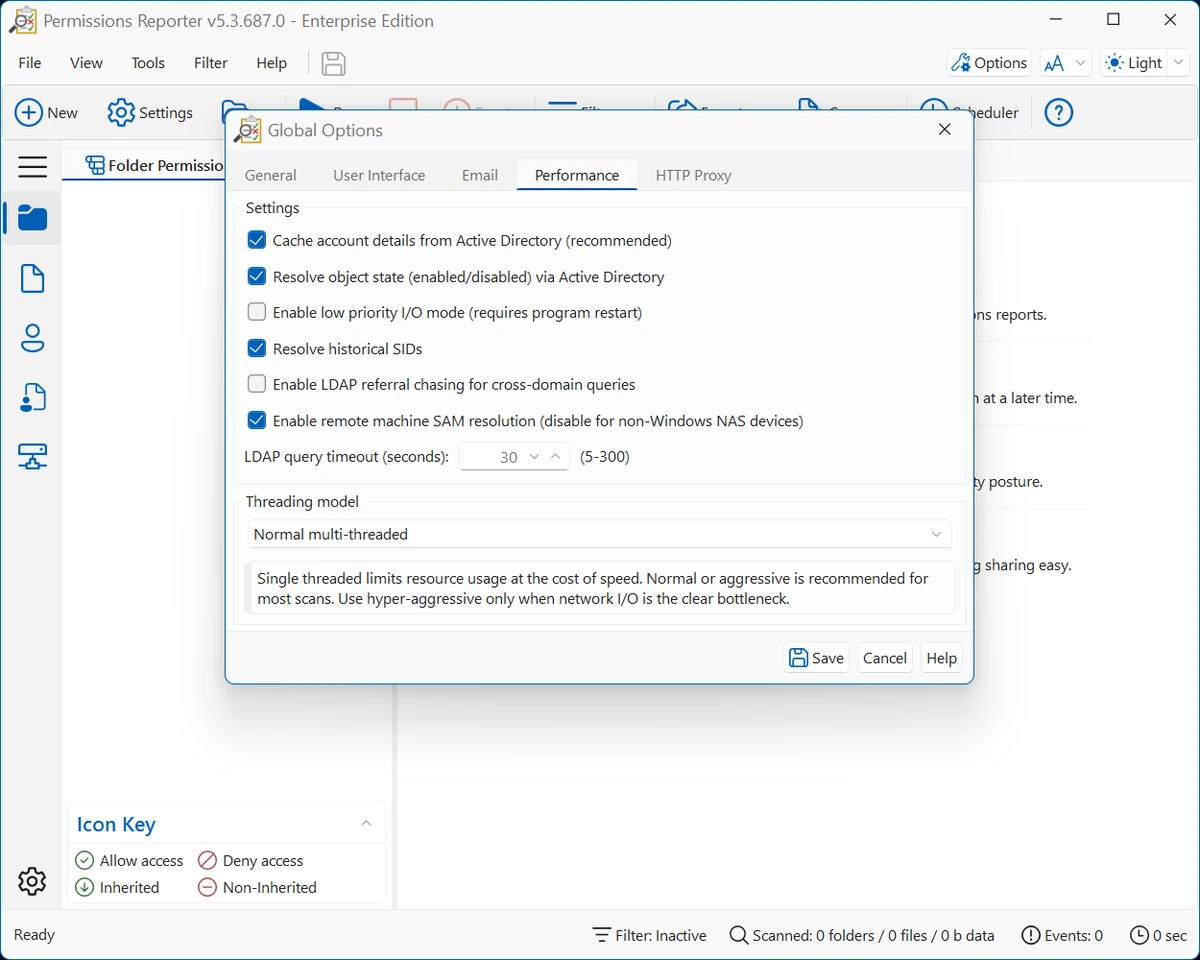The width and height of the screenshot is (1200, 960).
Task: Switch to the Email tab
Action: [x=480, y=175]
